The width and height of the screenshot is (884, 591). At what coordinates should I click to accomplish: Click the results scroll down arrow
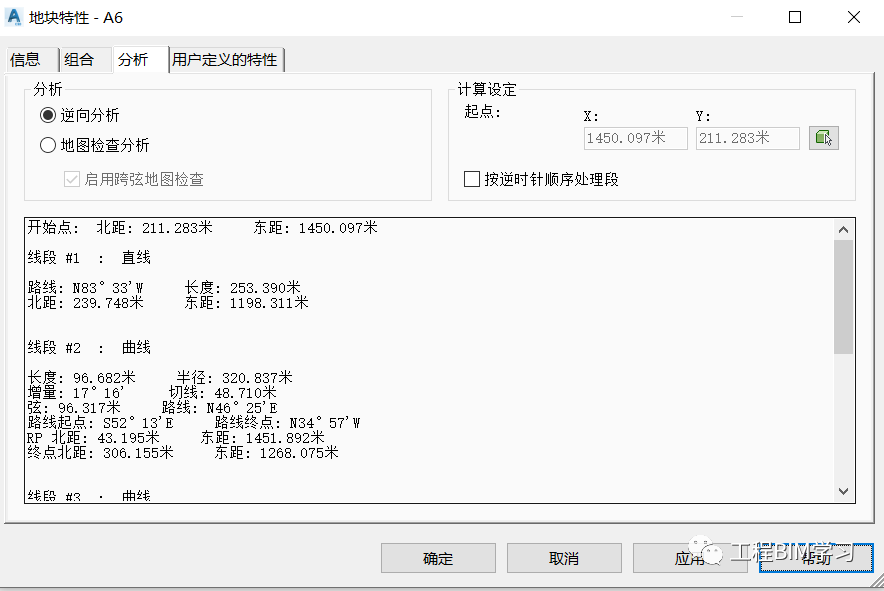pyautogui.click(x=843, y=492)
